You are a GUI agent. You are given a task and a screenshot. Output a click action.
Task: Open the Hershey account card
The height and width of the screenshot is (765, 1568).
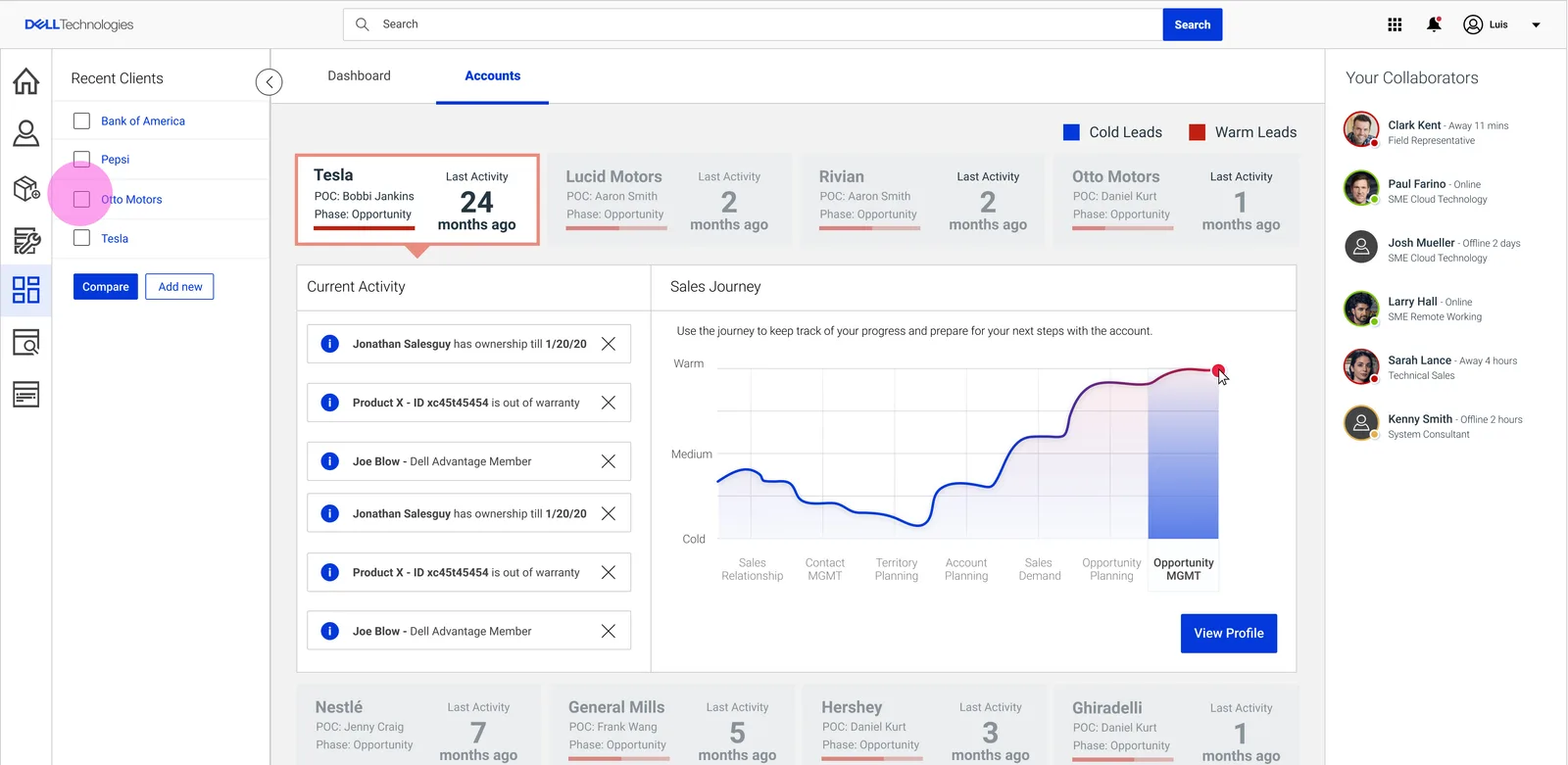click(x=924, y=725)
